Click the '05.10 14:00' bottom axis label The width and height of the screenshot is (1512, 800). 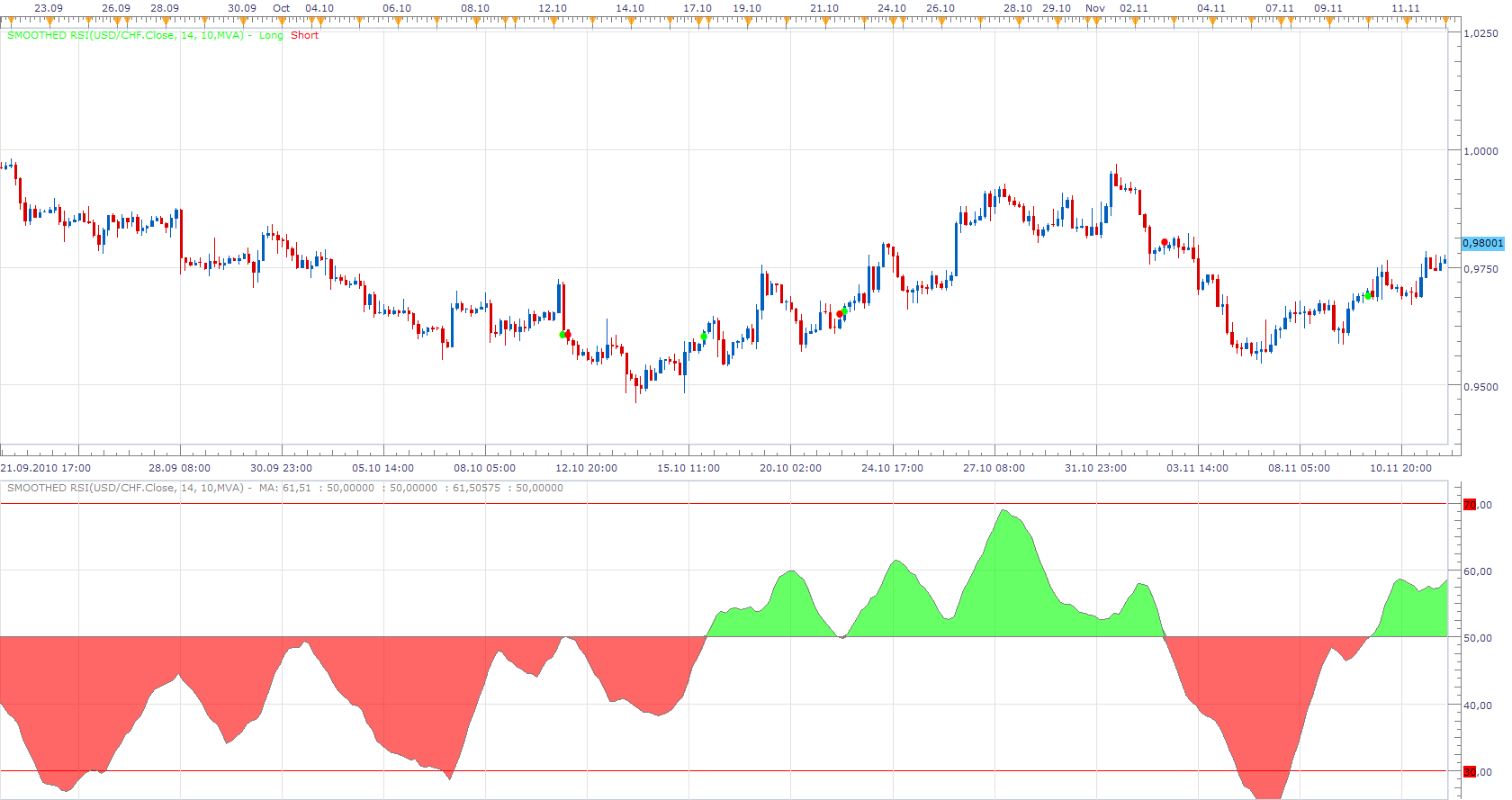point(383,468)
